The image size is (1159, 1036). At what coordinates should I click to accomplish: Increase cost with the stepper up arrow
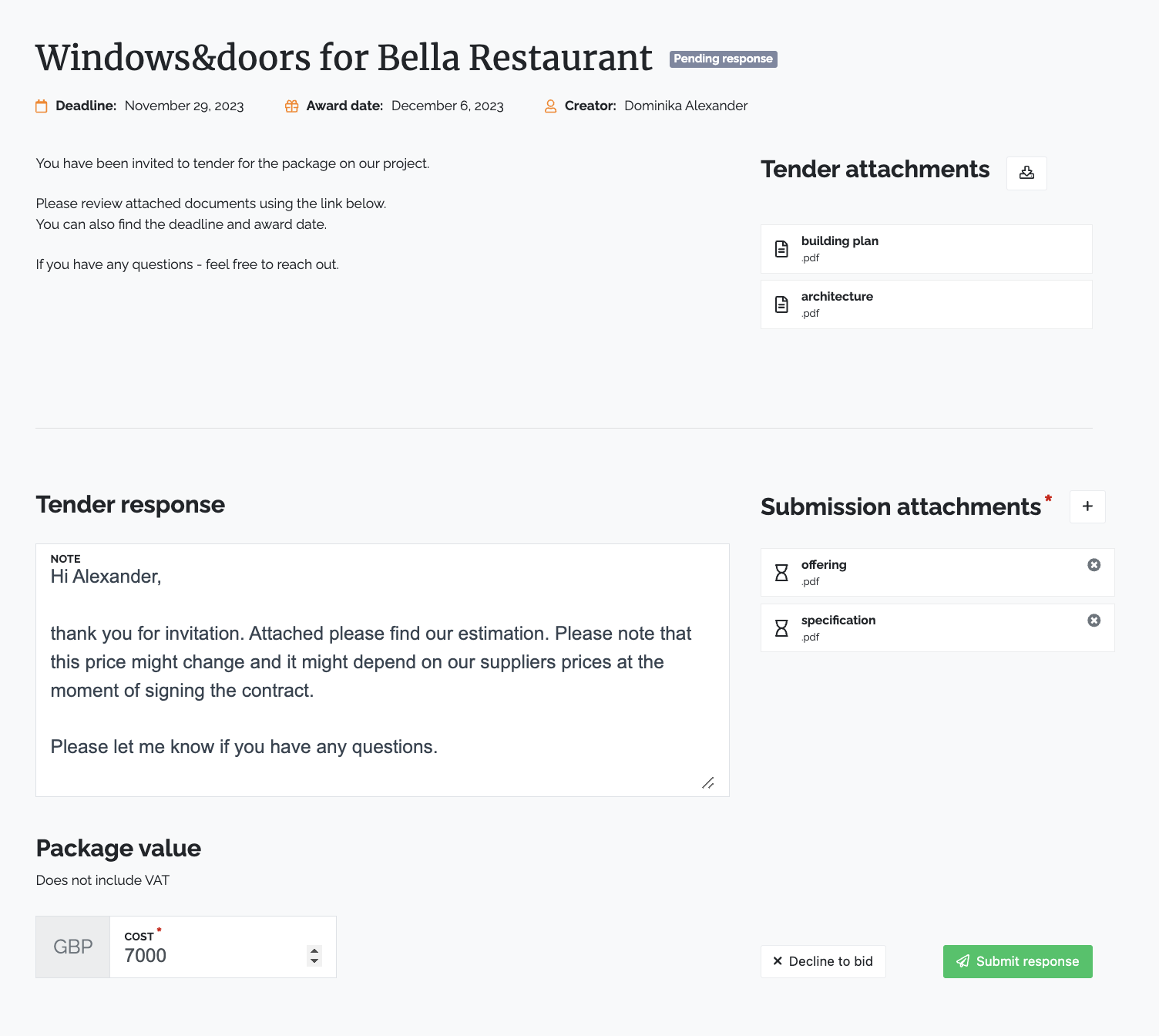(314, 950)
